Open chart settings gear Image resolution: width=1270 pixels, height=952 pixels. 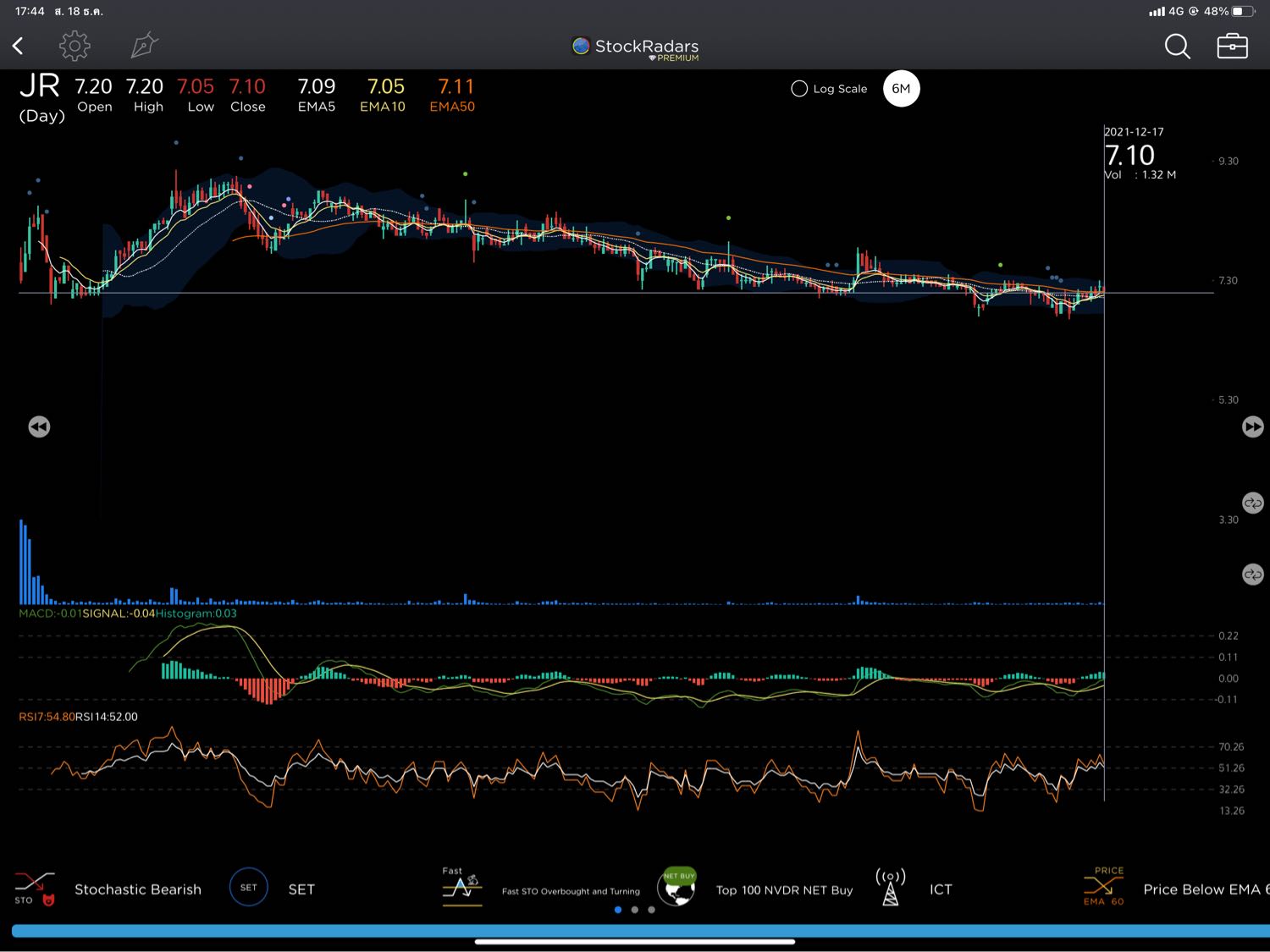pyautogui.click(x=75, y=46)
